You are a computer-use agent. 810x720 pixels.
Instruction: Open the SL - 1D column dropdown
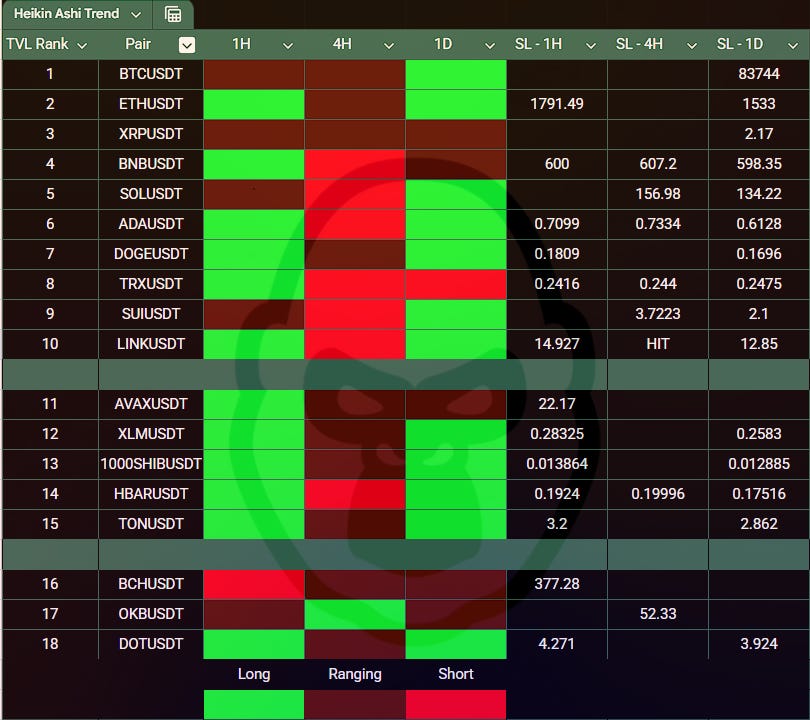pos(792,45)
